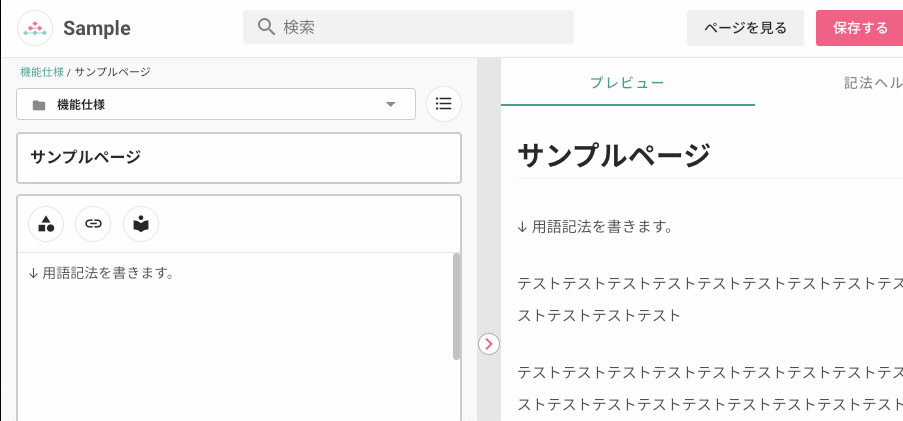Screen dimensions: 903x421
Task: Click the magnifier search icon
Action: tap(265, 26)
